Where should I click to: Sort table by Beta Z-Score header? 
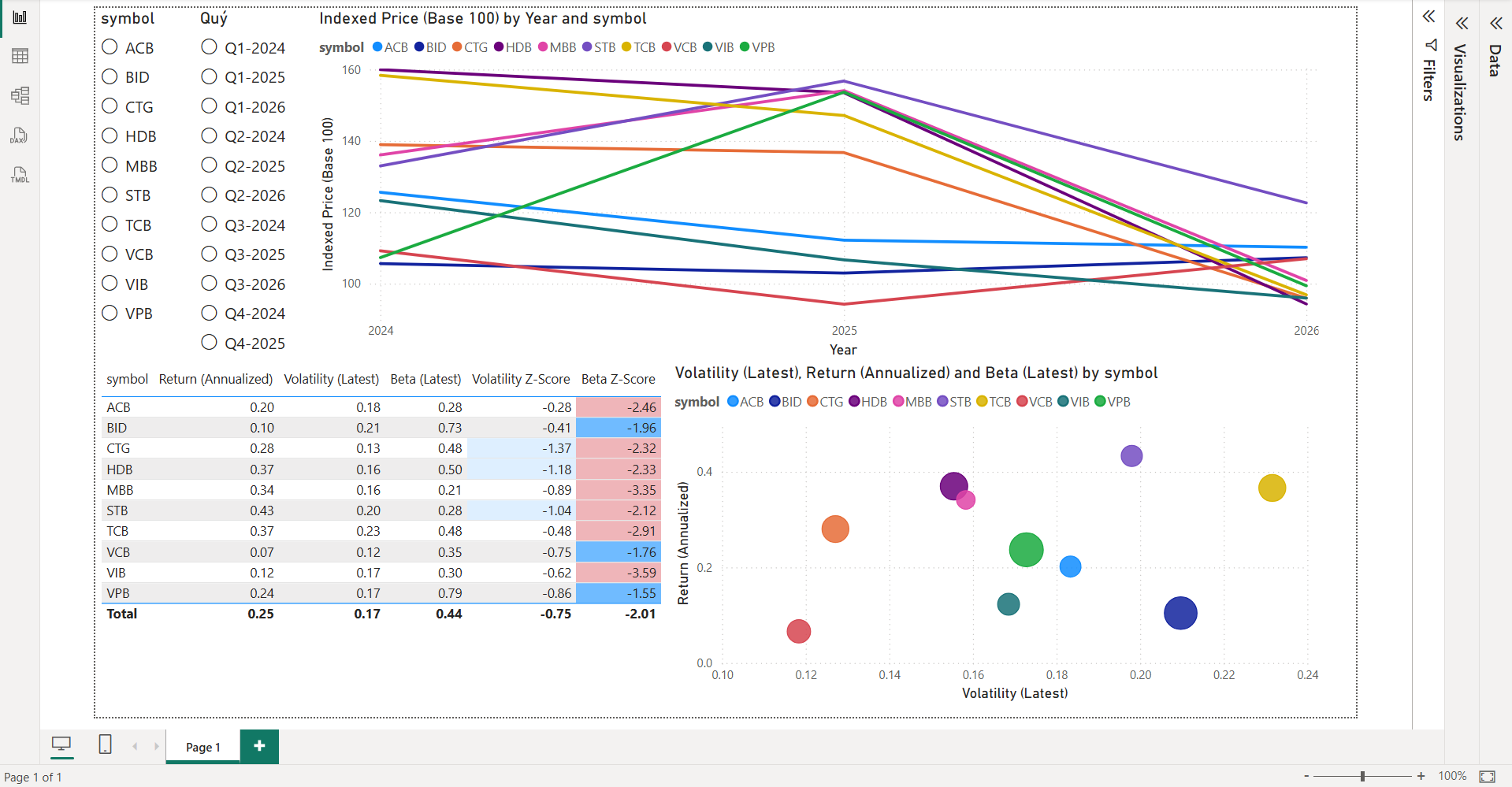(618, 379)
